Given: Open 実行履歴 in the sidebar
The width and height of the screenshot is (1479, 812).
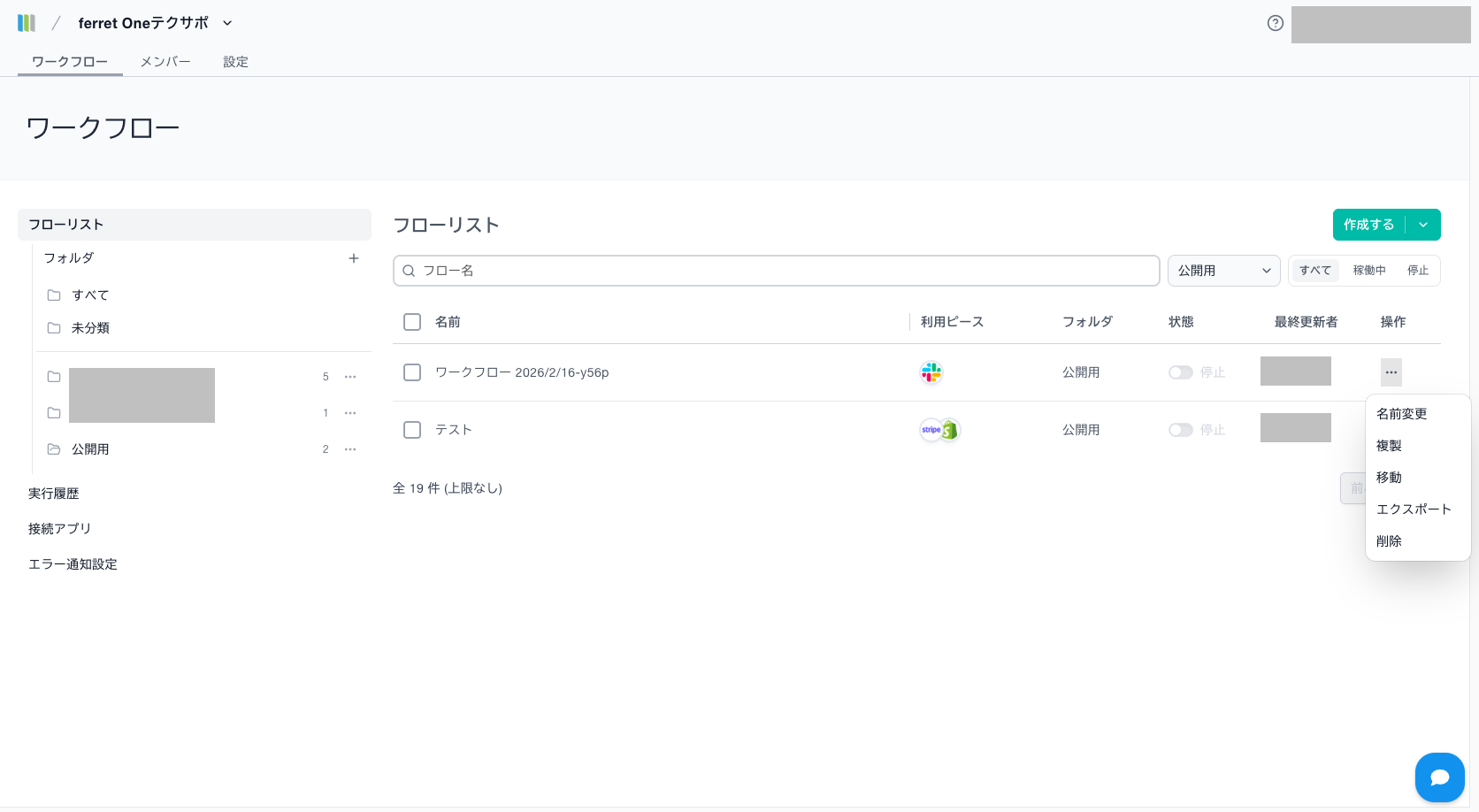Looking at the screenshot, I should tap(54, 494).
